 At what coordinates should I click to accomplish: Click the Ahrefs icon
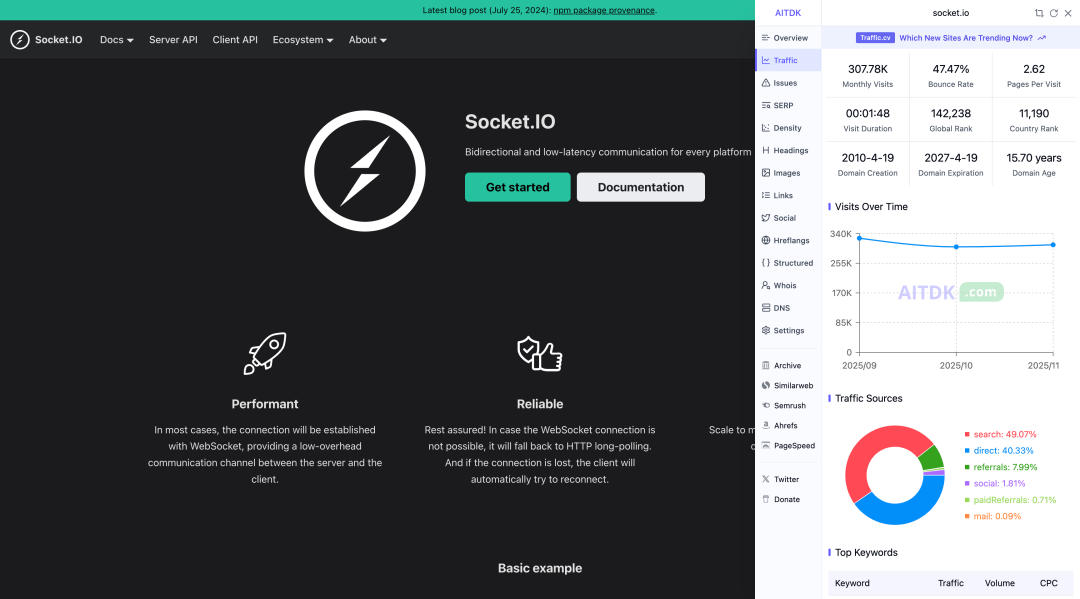point(766,425)
